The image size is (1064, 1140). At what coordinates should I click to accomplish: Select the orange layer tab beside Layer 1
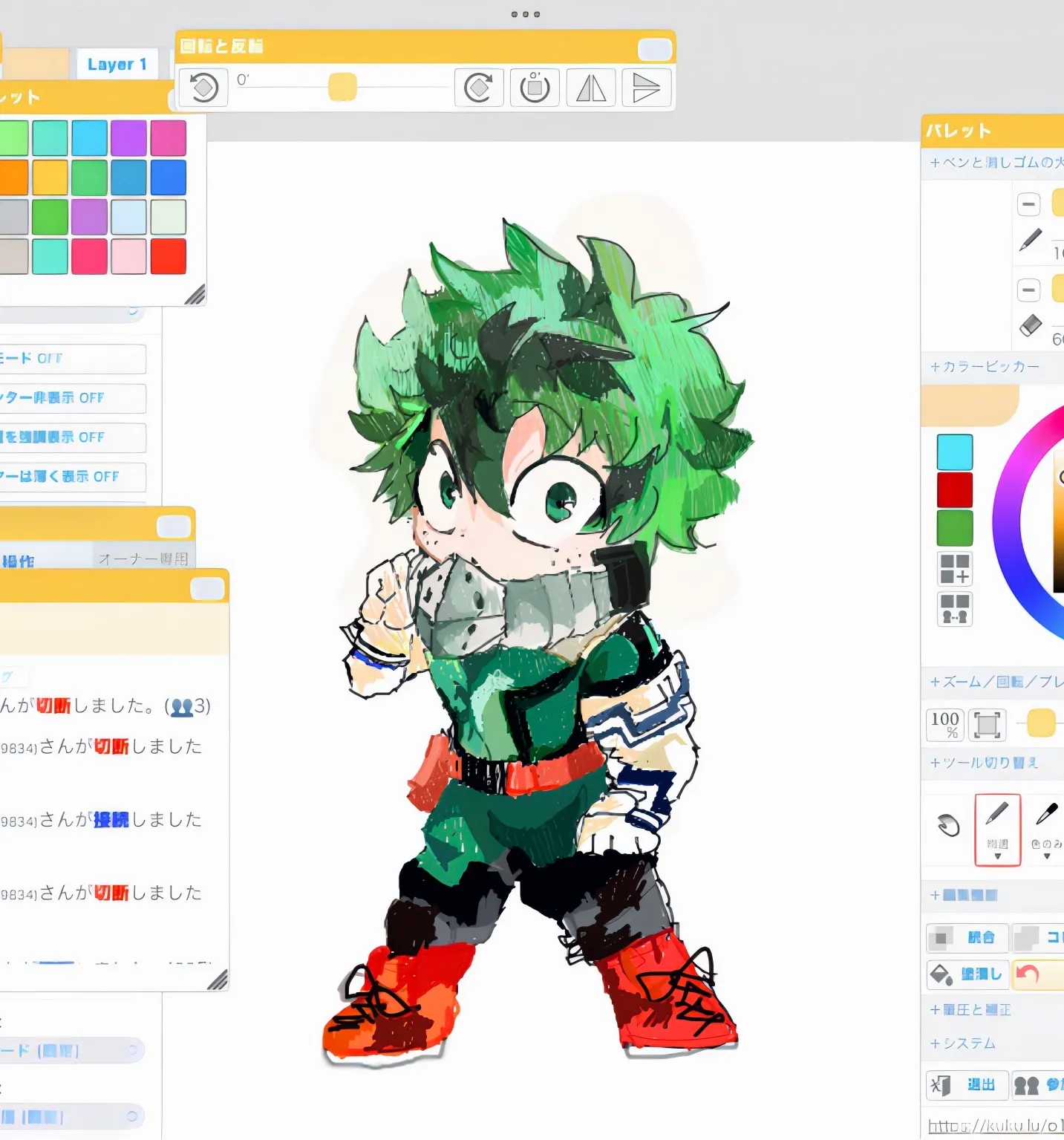click(x=36, y=65)
